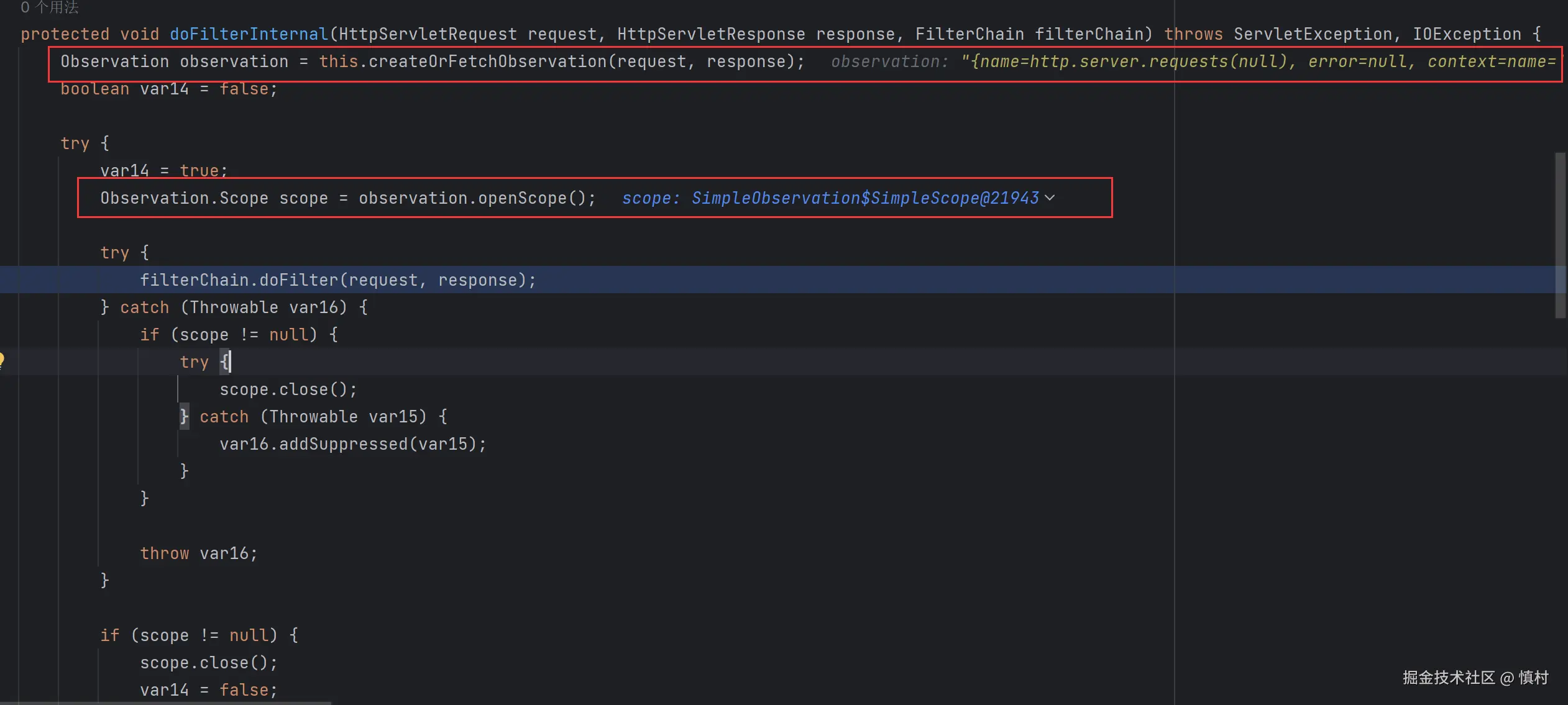Click createOrFetchObservation method call

coord(487,62)
